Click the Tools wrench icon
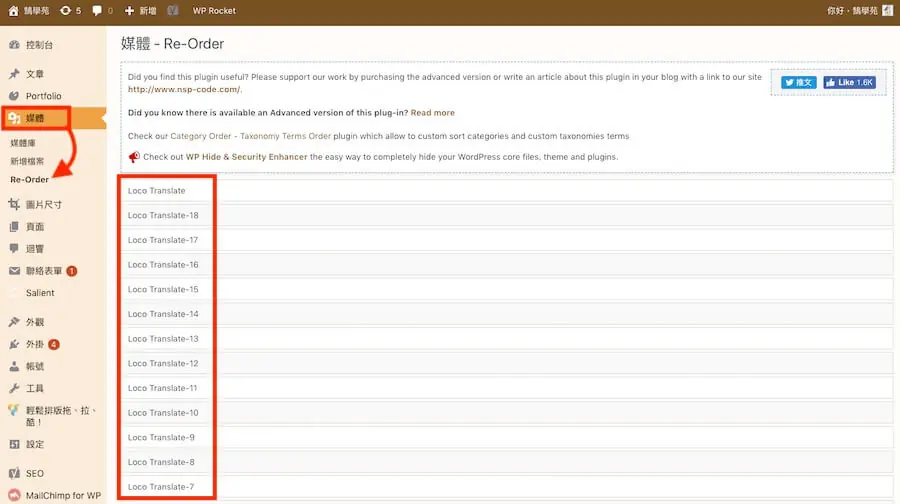The image size is (900, 504). (x=14, y=389)
